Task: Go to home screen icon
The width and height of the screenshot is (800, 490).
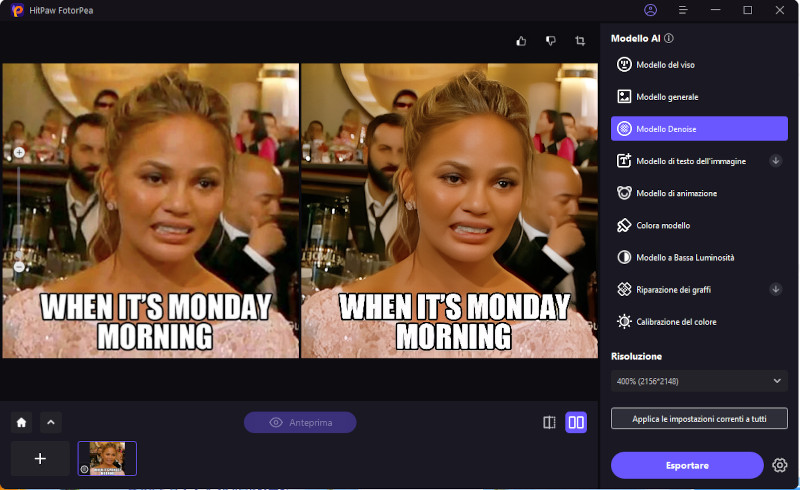Action: click(x=21, y=422)
